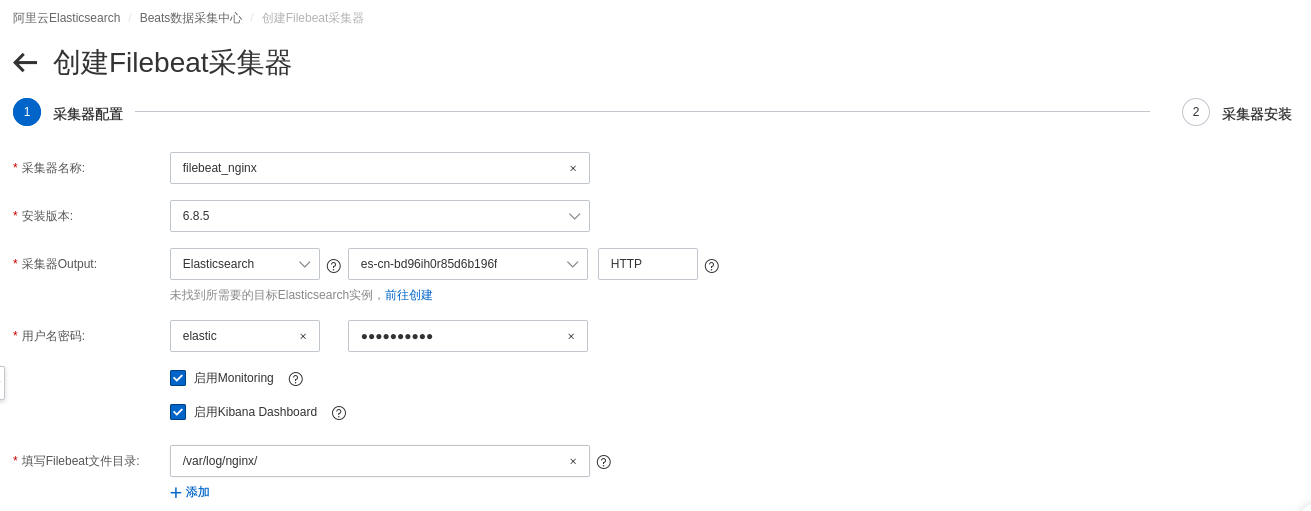Viewport: 1311px width, 511px height.
Task: Clear the /var/log/nginx/ path with its x icon
Action: (x=573, y=461)
